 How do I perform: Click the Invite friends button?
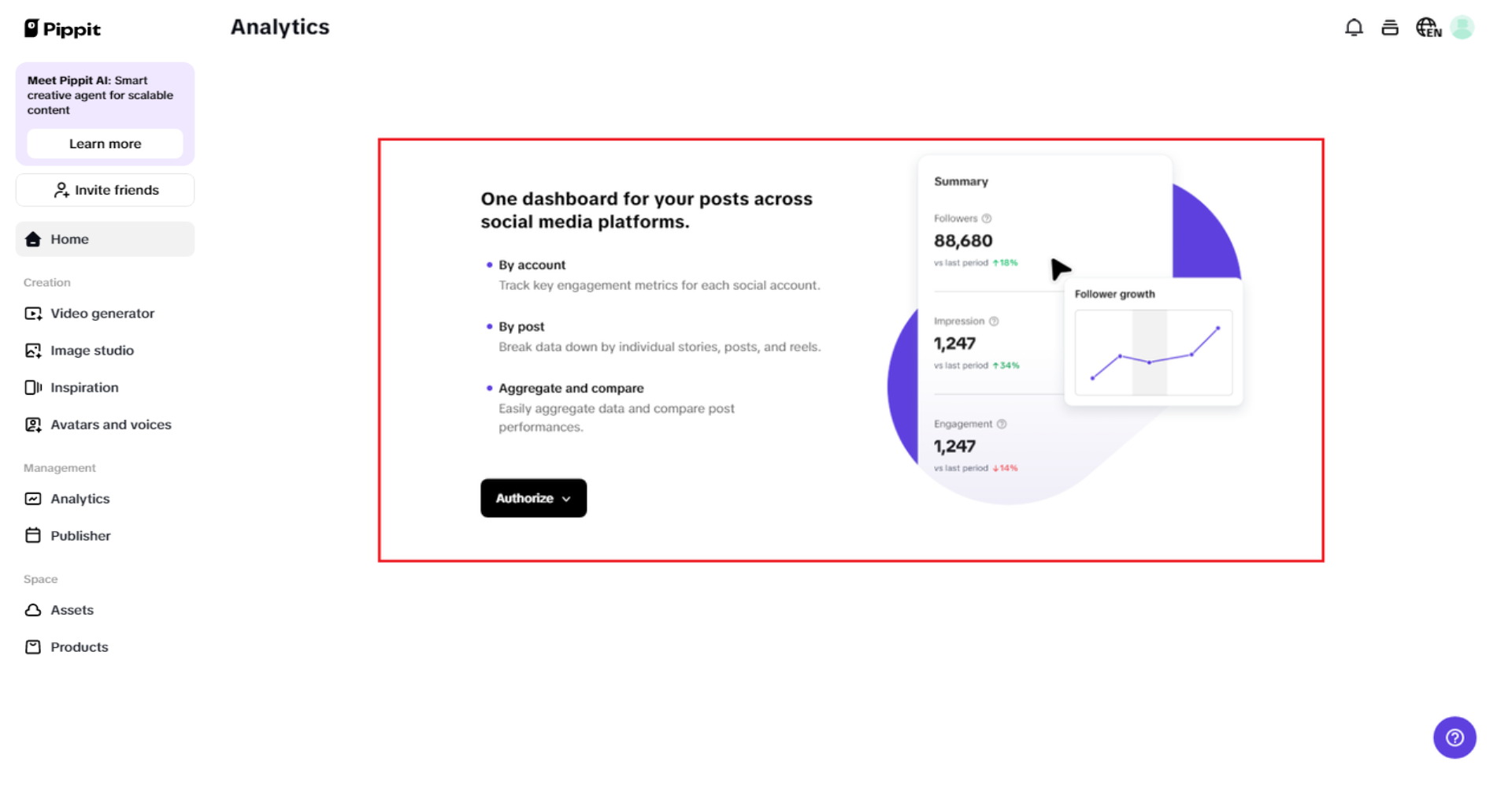pyautogui.click(x=105, y=189)
